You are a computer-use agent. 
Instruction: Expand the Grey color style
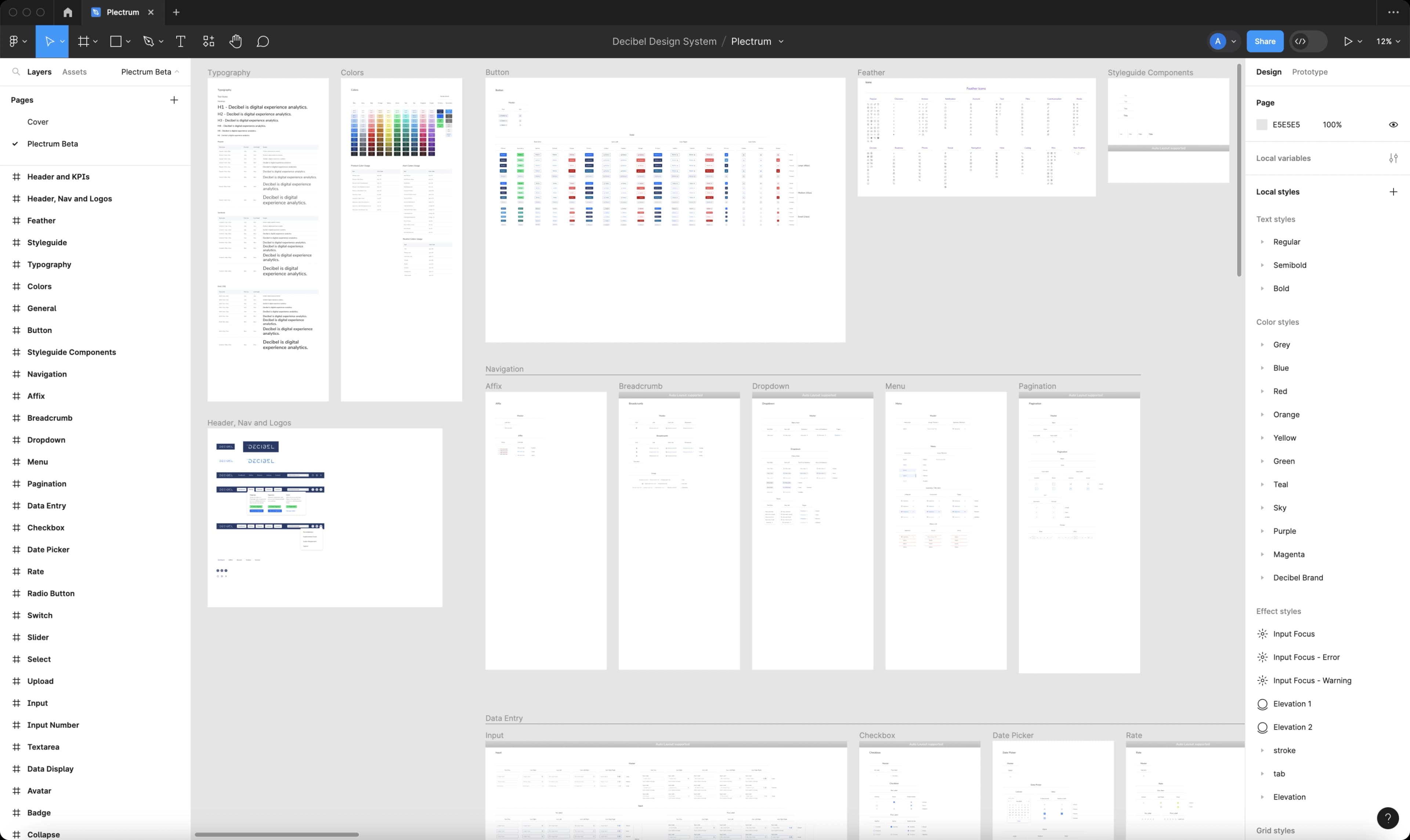1263,344
